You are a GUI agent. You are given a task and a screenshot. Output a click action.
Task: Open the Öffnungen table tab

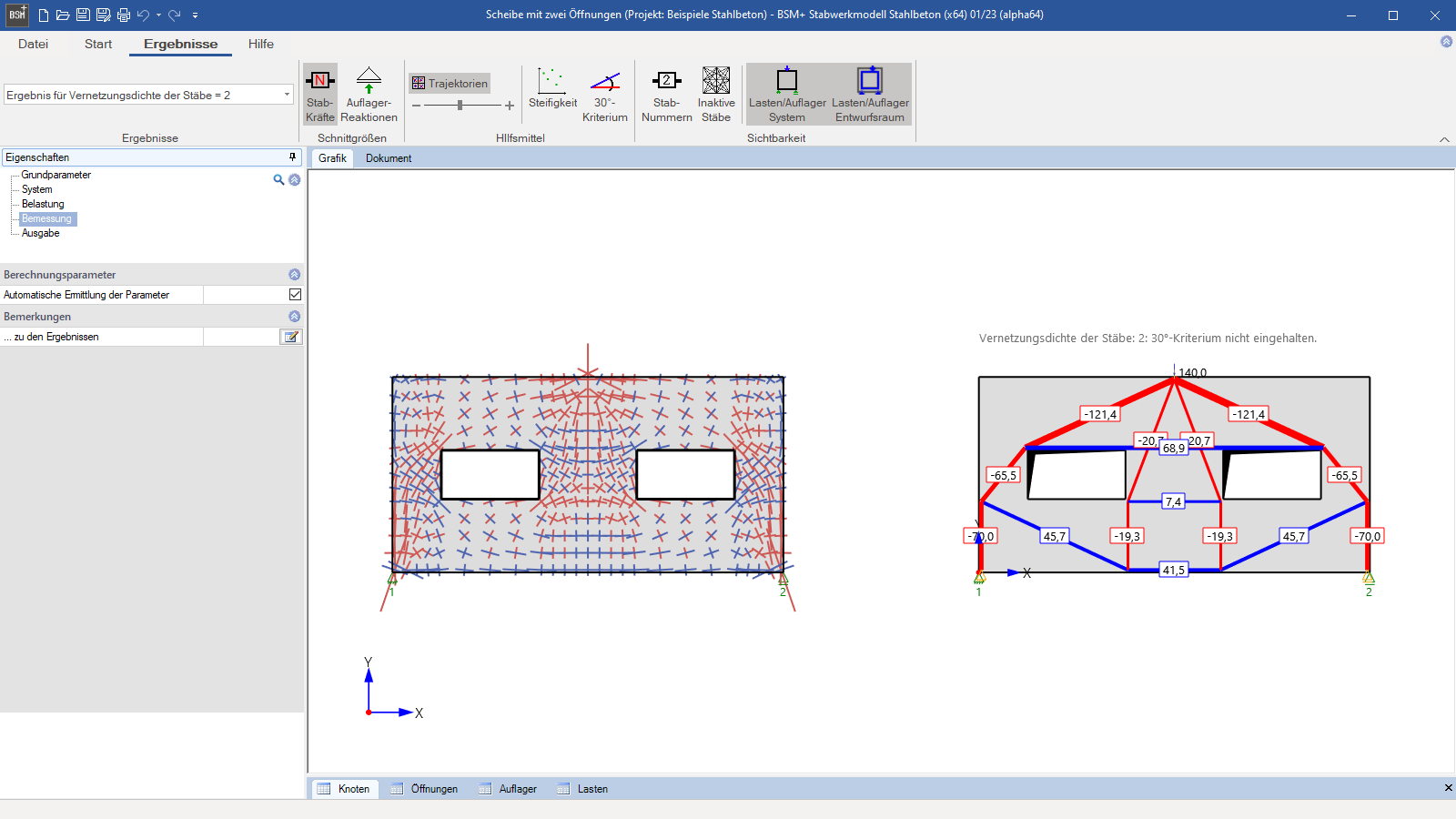425,789
